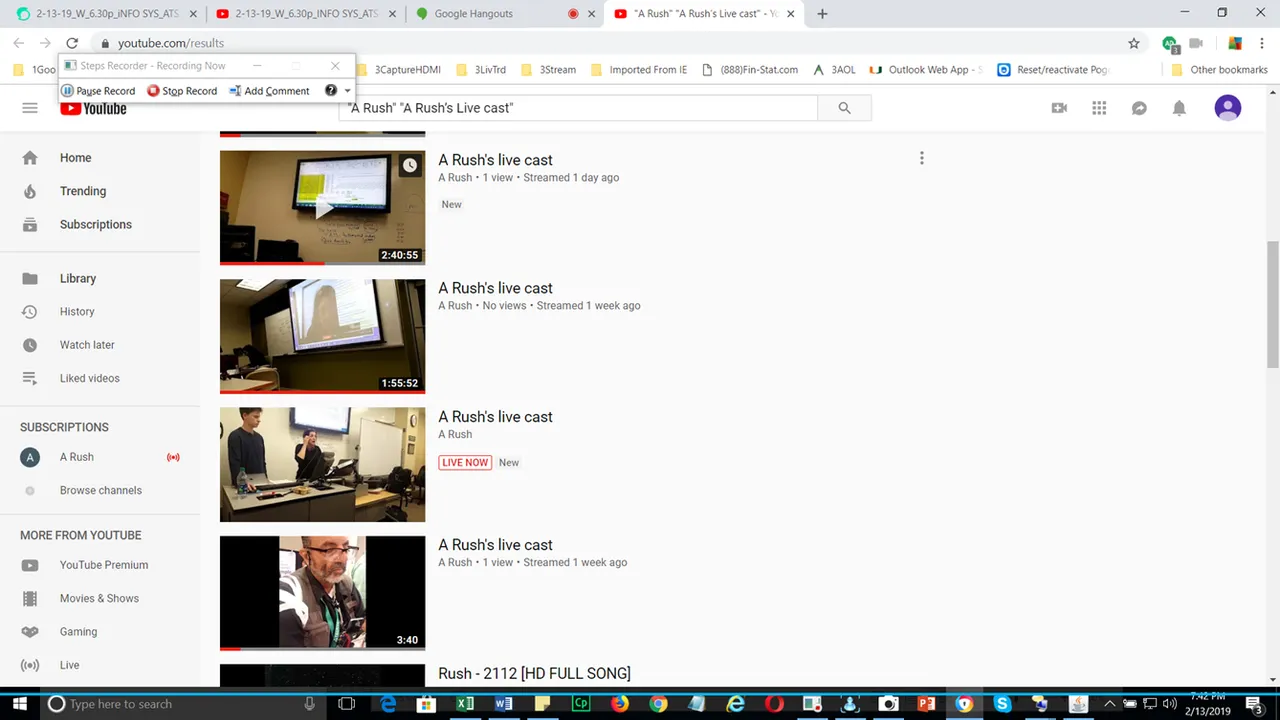1280x720 pixels.
Task: Focus the YouTube search box
Action: click(578, 108)
